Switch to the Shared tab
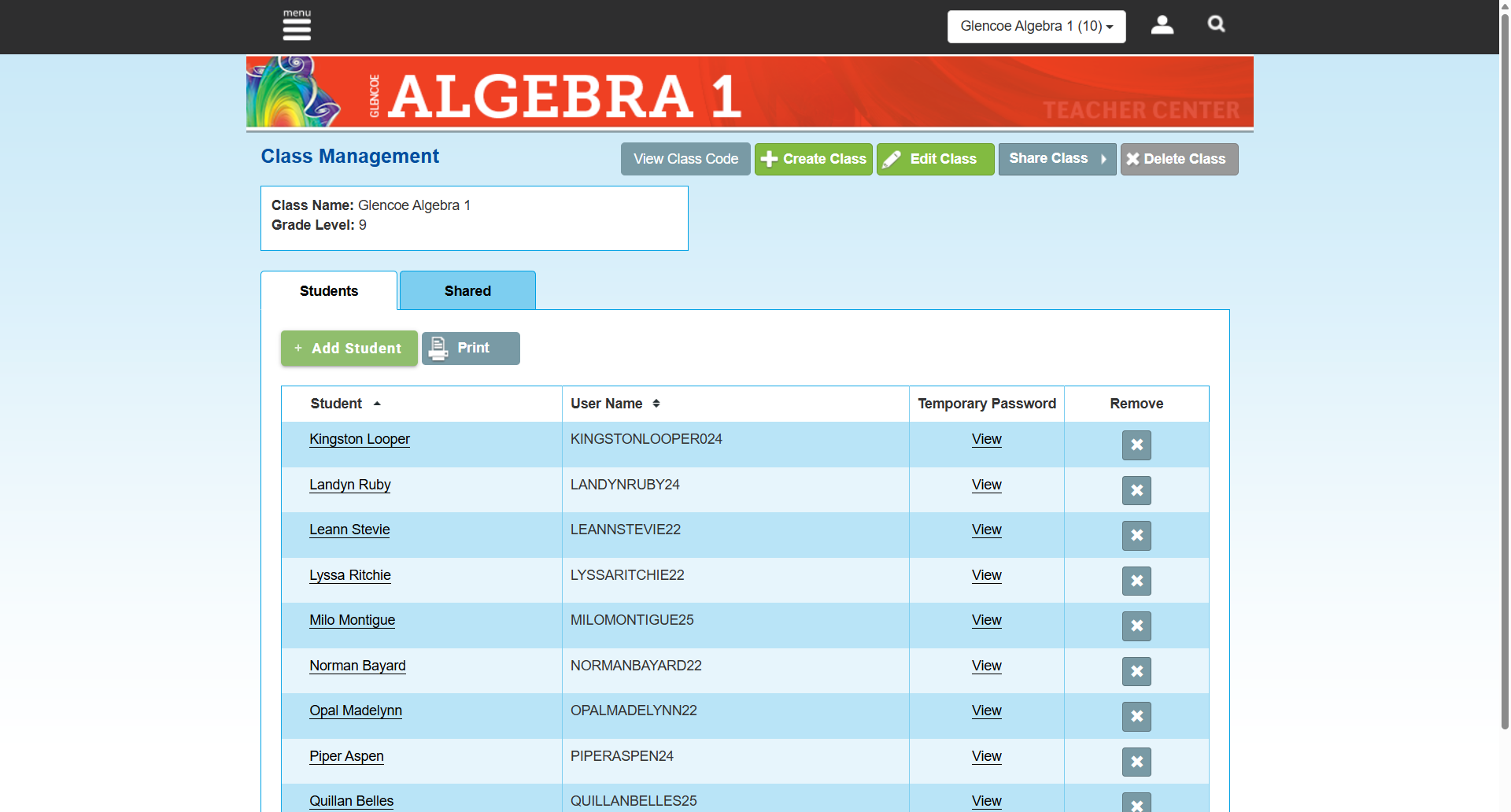Viewport: 1511px width, 812px height. click(467, 291)
